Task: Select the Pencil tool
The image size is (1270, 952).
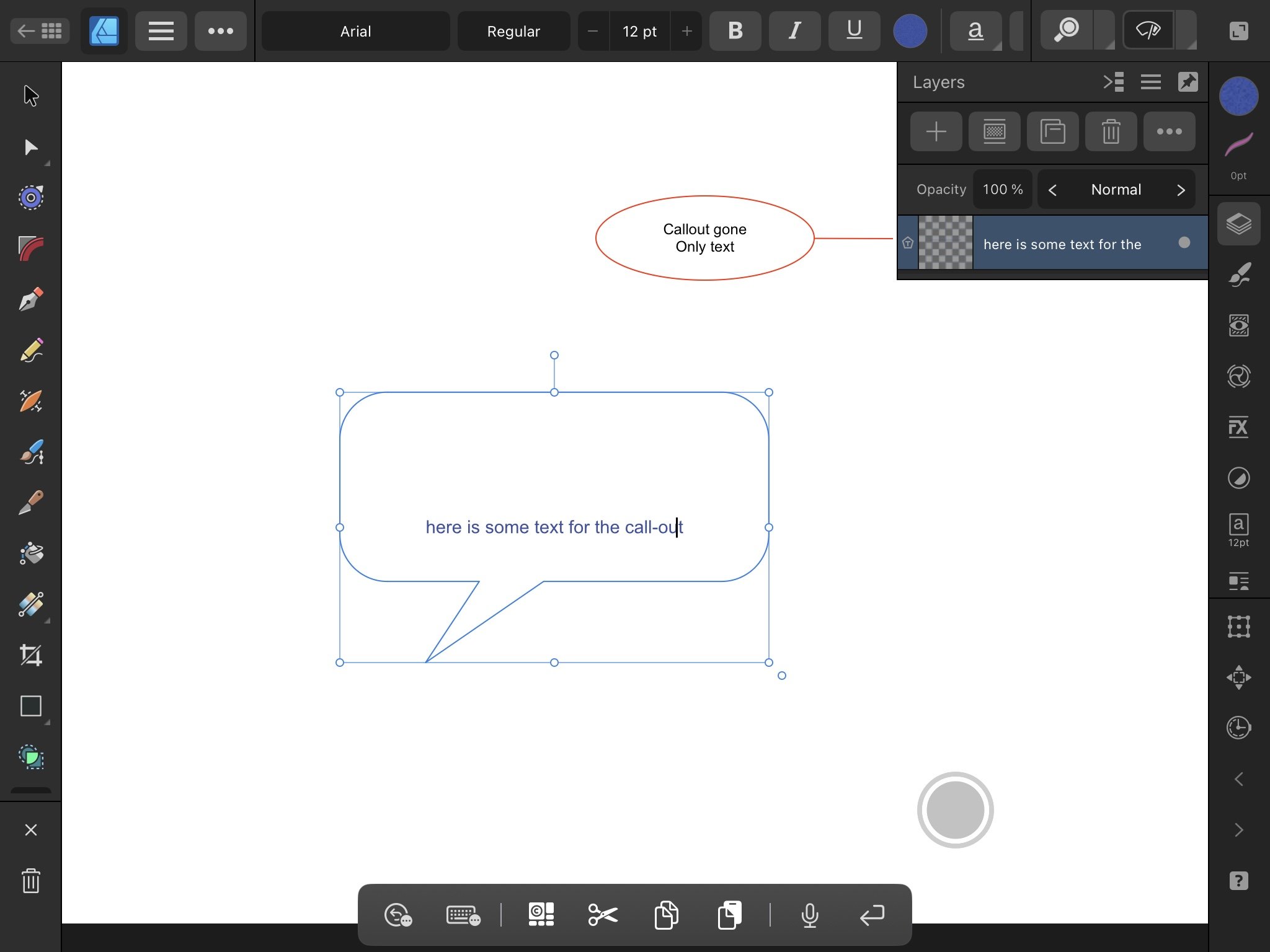Action: pos(30,350)
